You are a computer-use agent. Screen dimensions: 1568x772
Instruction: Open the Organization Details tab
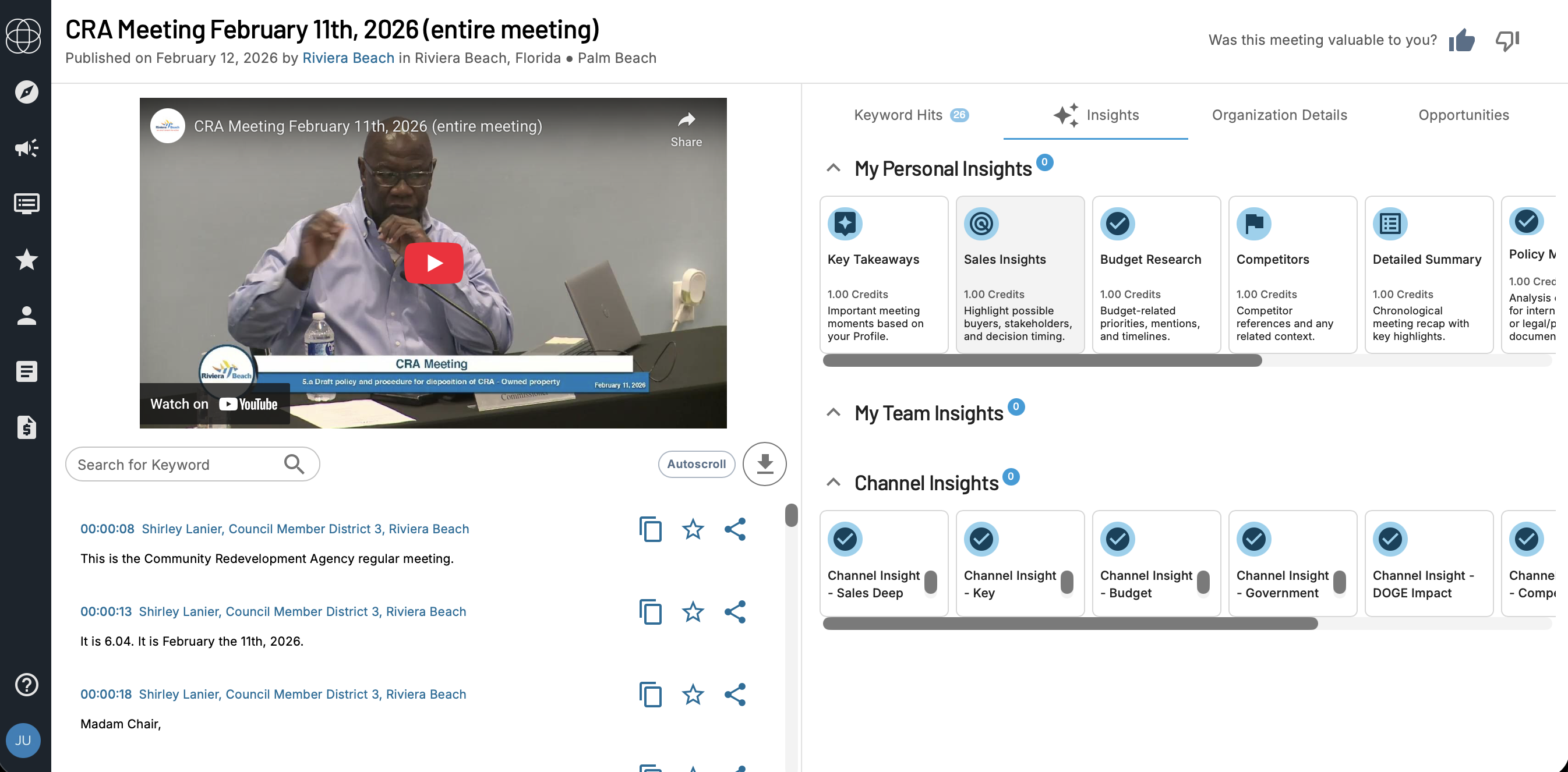[1279, 115]
